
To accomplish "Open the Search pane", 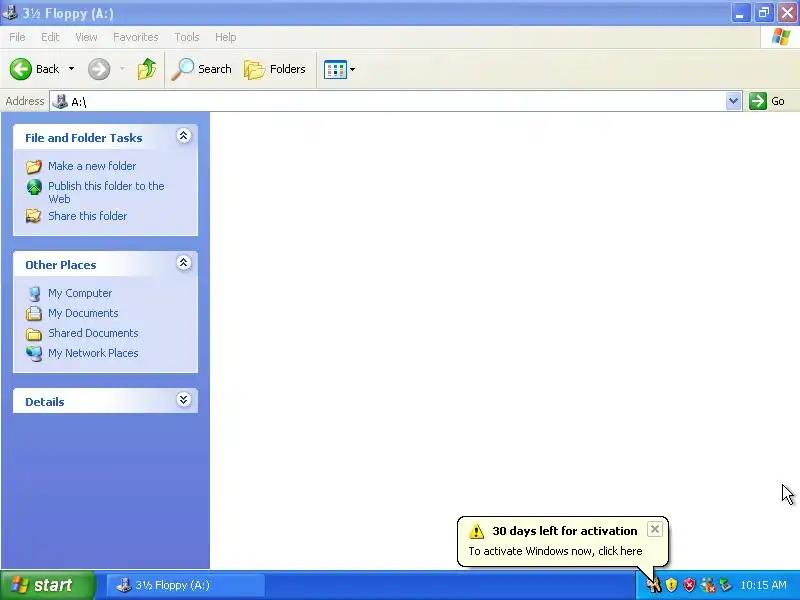I will coord(201,69).
